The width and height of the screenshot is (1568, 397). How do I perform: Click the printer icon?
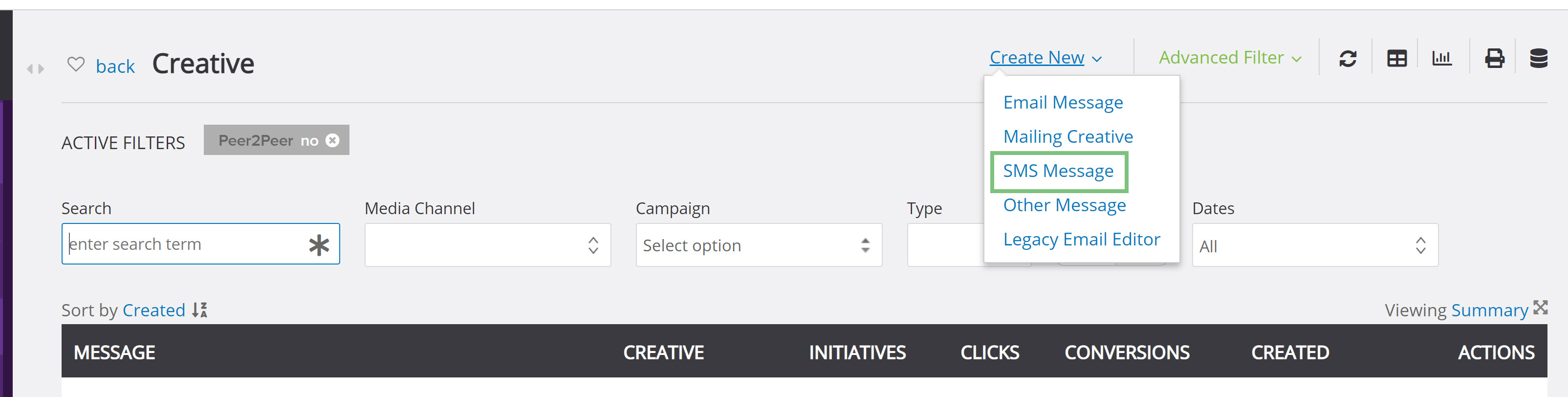point(1494,59)
